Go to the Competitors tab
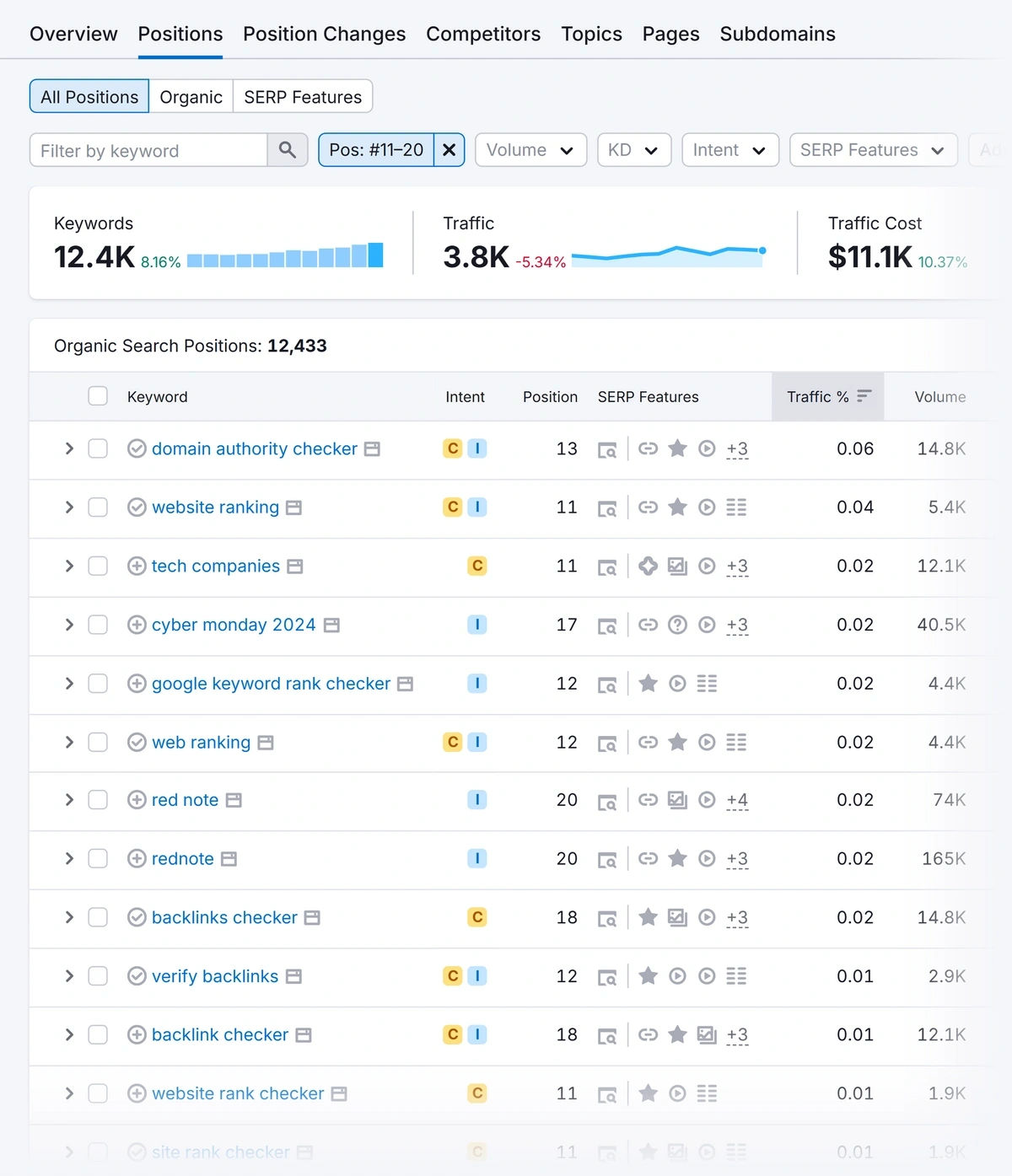The width and height of the screenshot is (1012, 1176). (x=483, y=34)
